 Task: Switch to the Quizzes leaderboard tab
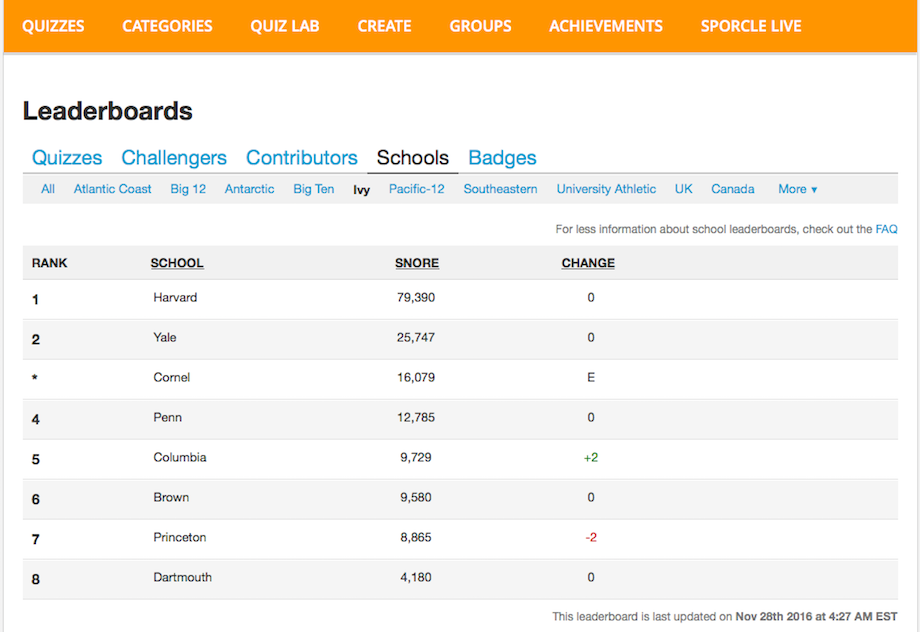pos(66,157)
